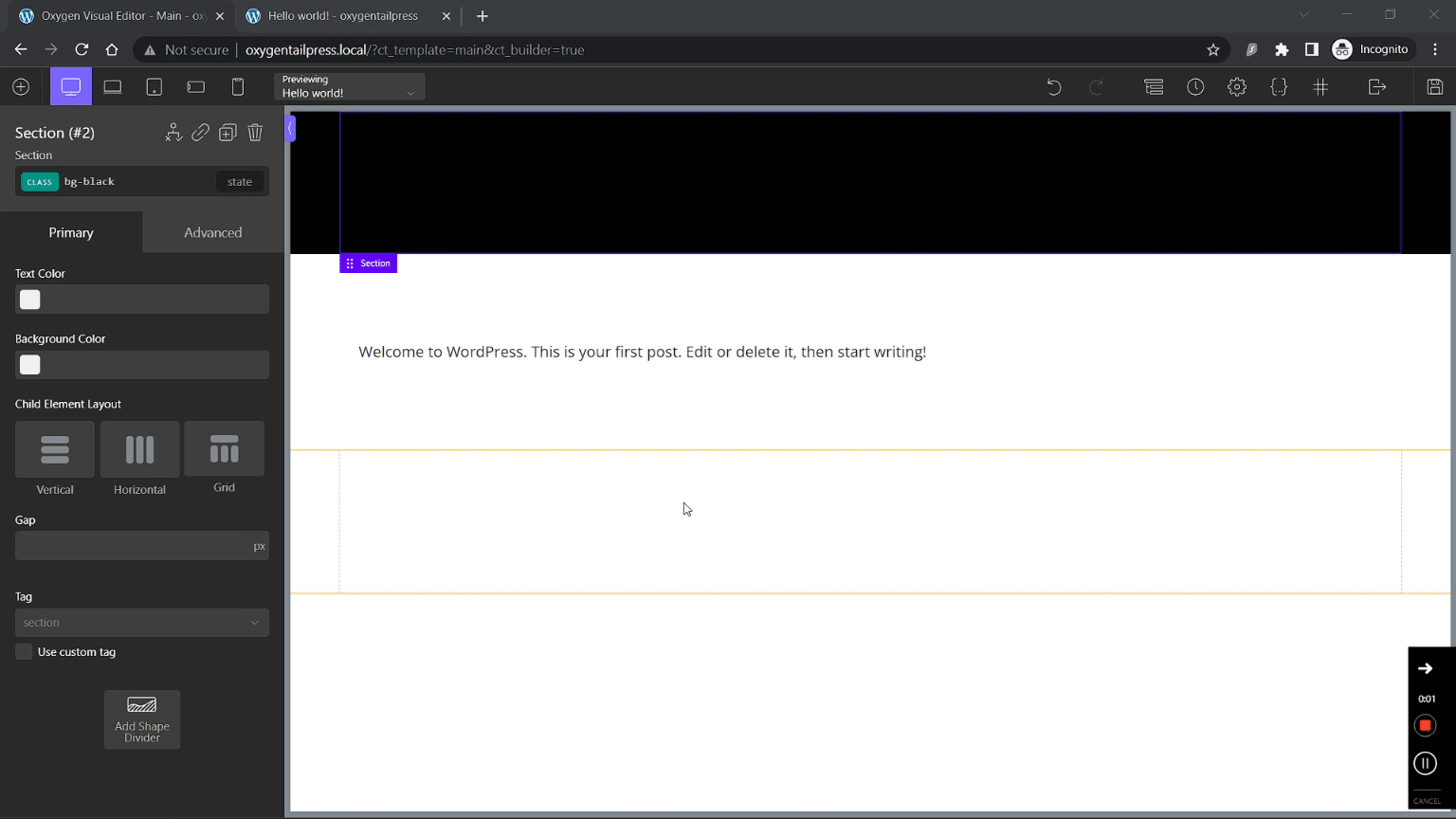The width and height of the screenshot is (1456, 819).
Task: Open the class state selector
Action: click(240, 182)
